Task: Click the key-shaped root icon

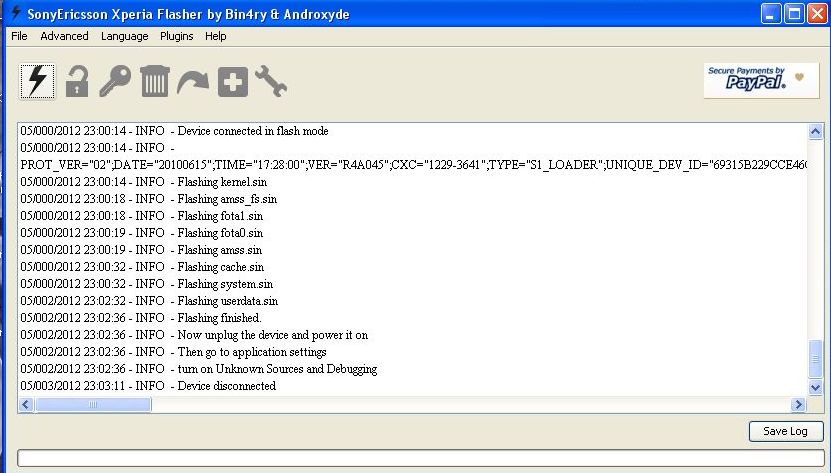Action: [115, 81]
